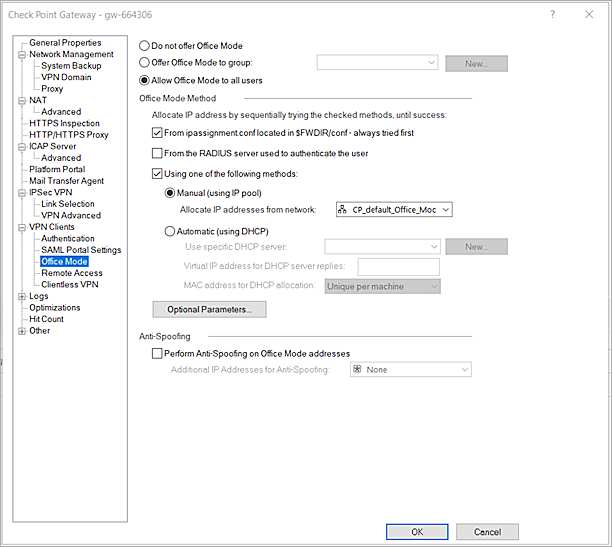Open Authentication under VPN Clients
The width and height of the screenshot is (612, 547).
point(68,239)
